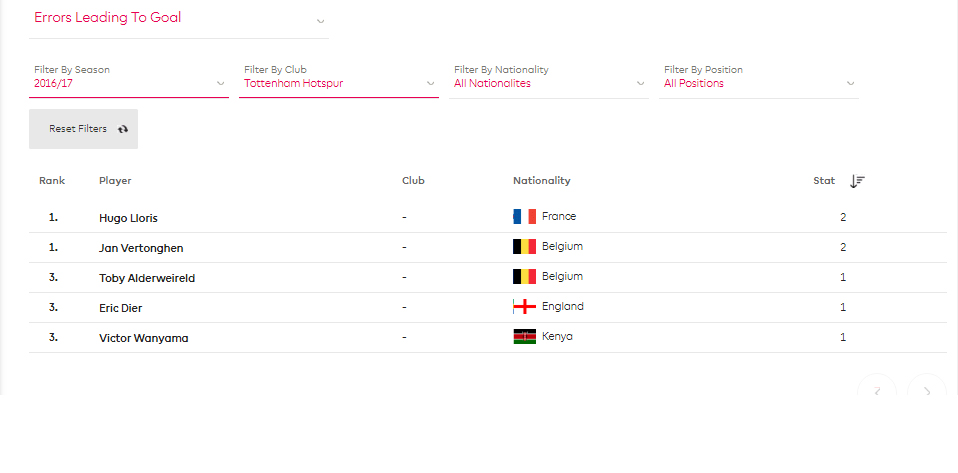Click the Player column header
958x473 pixels.
[115, 181]
